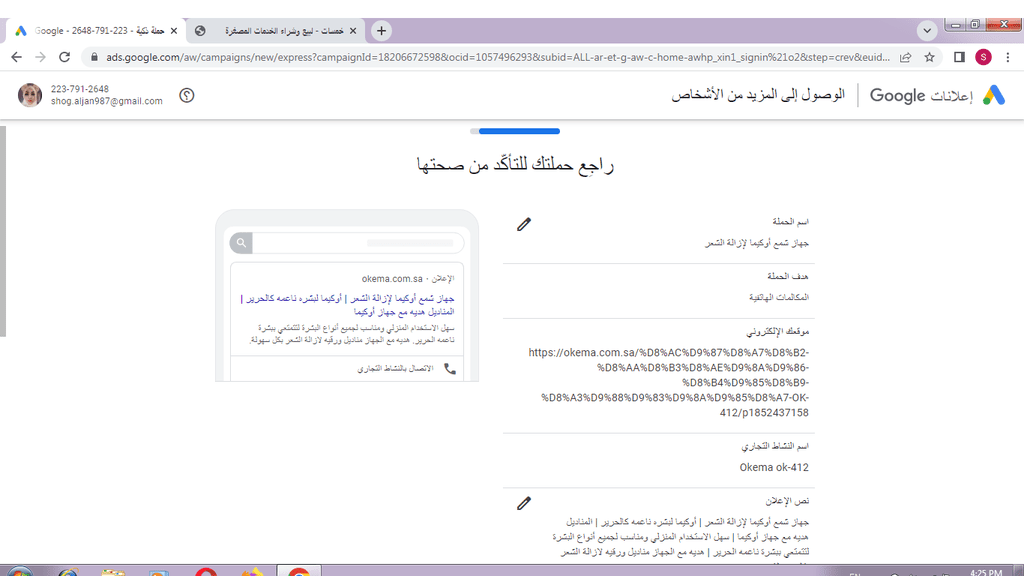Open the account profile photo
Image resolution: width=1024 pixels, height=576 pixels.
pyautogui.click(x=29, y=95)
